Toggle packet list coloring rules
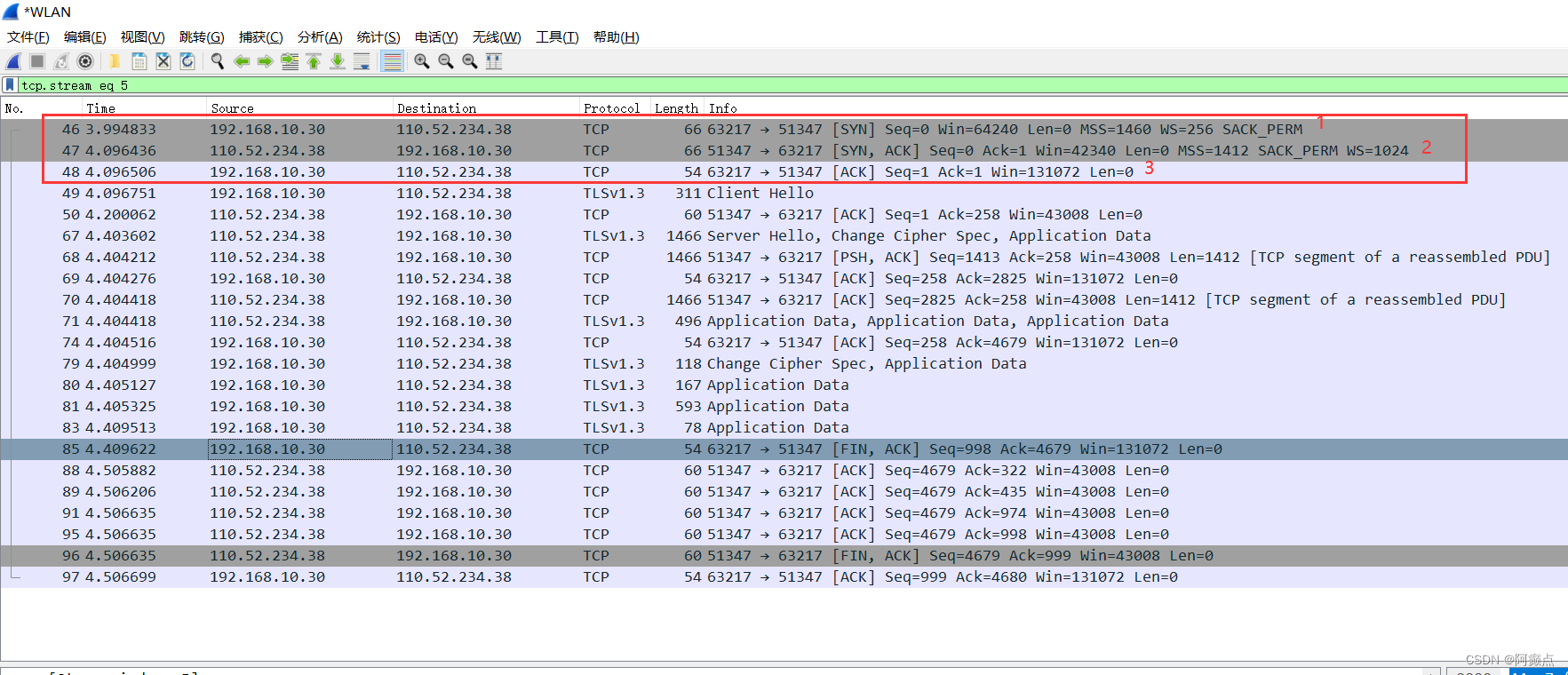Screen dimensions: 1568x675 coord(392,61)
